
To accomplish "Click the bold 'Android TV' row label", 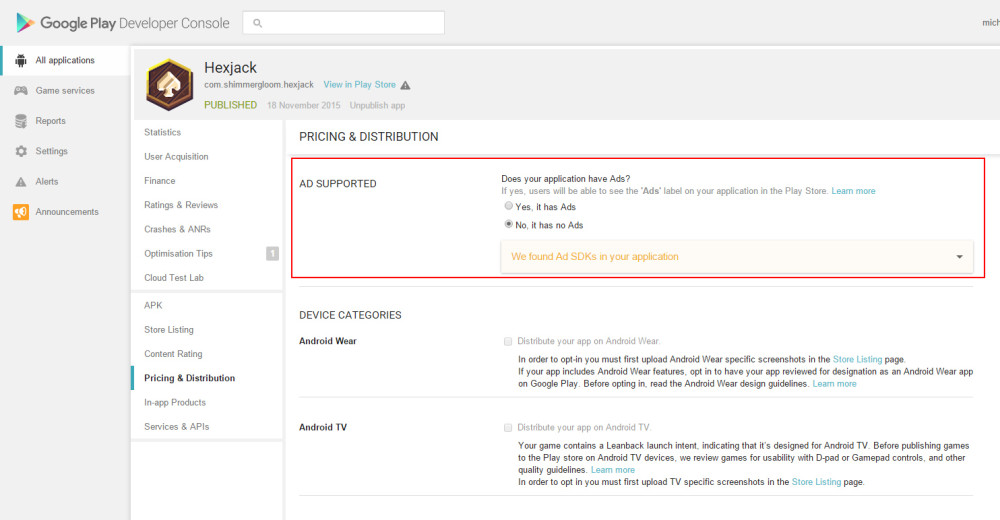I will 323,427.
